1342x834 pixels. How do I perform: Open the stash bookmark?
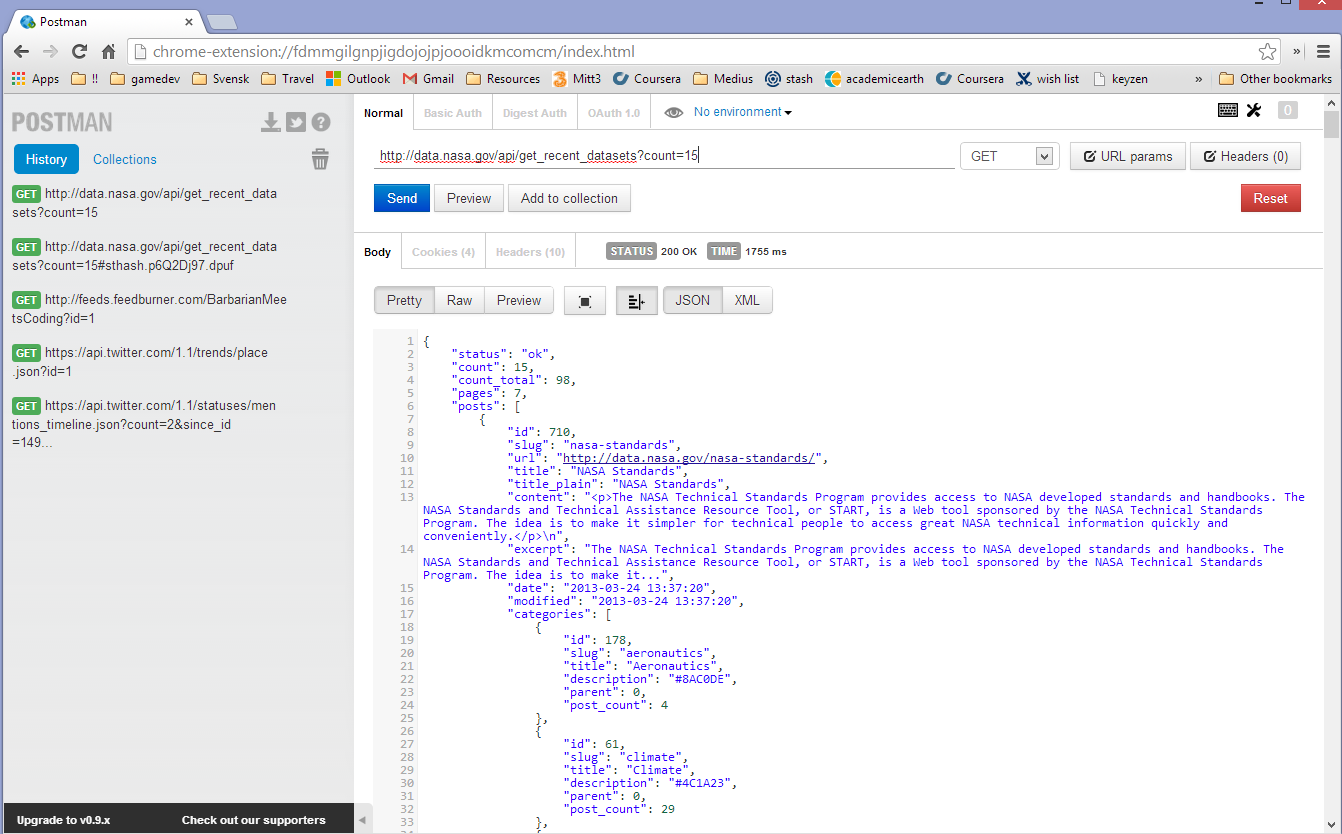click(x=789, y=79)
